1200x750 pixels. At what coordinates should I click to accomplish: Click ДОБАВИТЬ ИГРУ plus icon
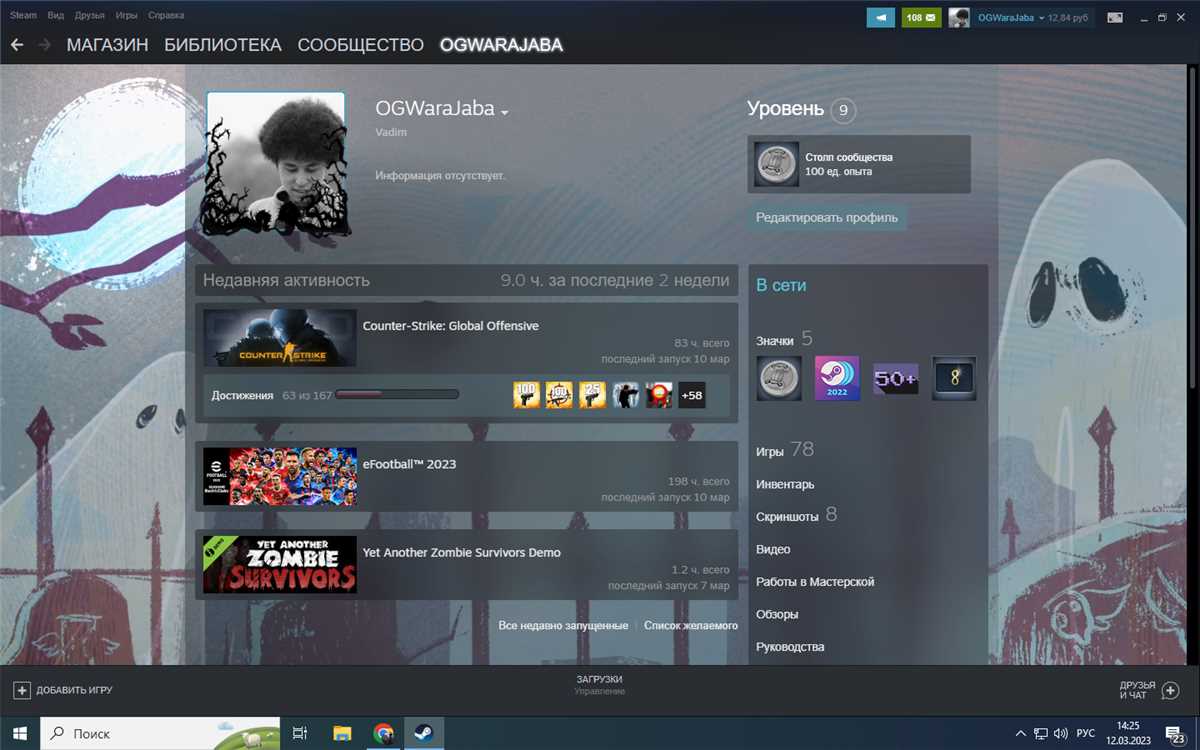coord(21,690)
